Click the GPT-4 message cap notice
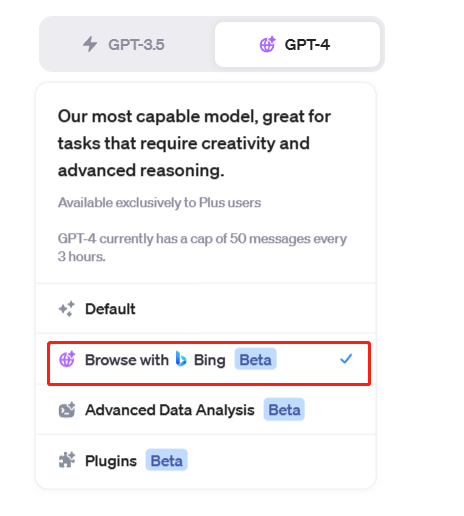 [202, 247]
